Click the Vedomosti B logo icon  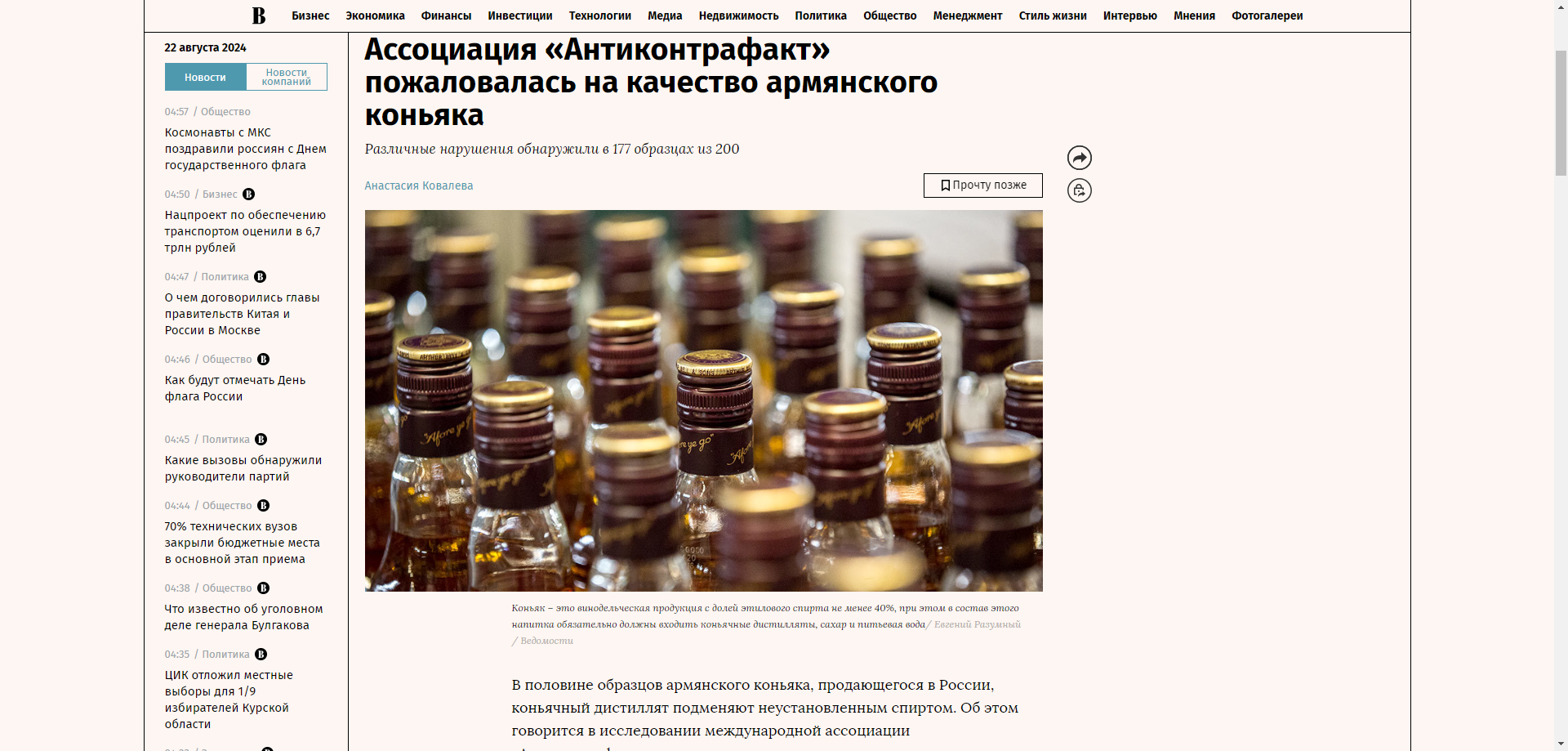point(259,16)
